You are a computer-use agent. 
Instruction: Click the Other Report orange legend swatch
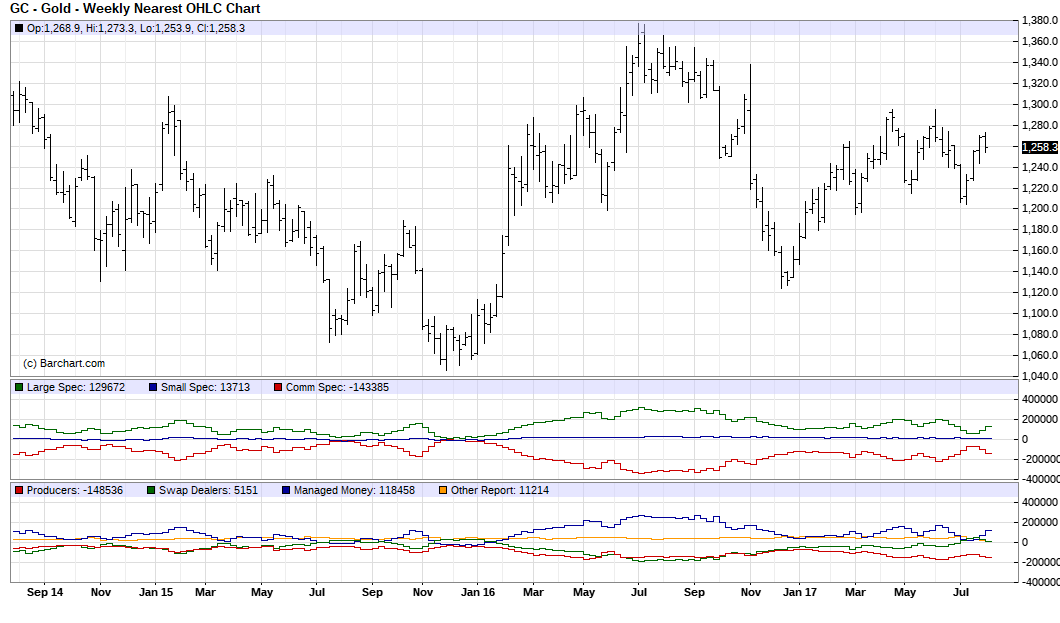443,490
